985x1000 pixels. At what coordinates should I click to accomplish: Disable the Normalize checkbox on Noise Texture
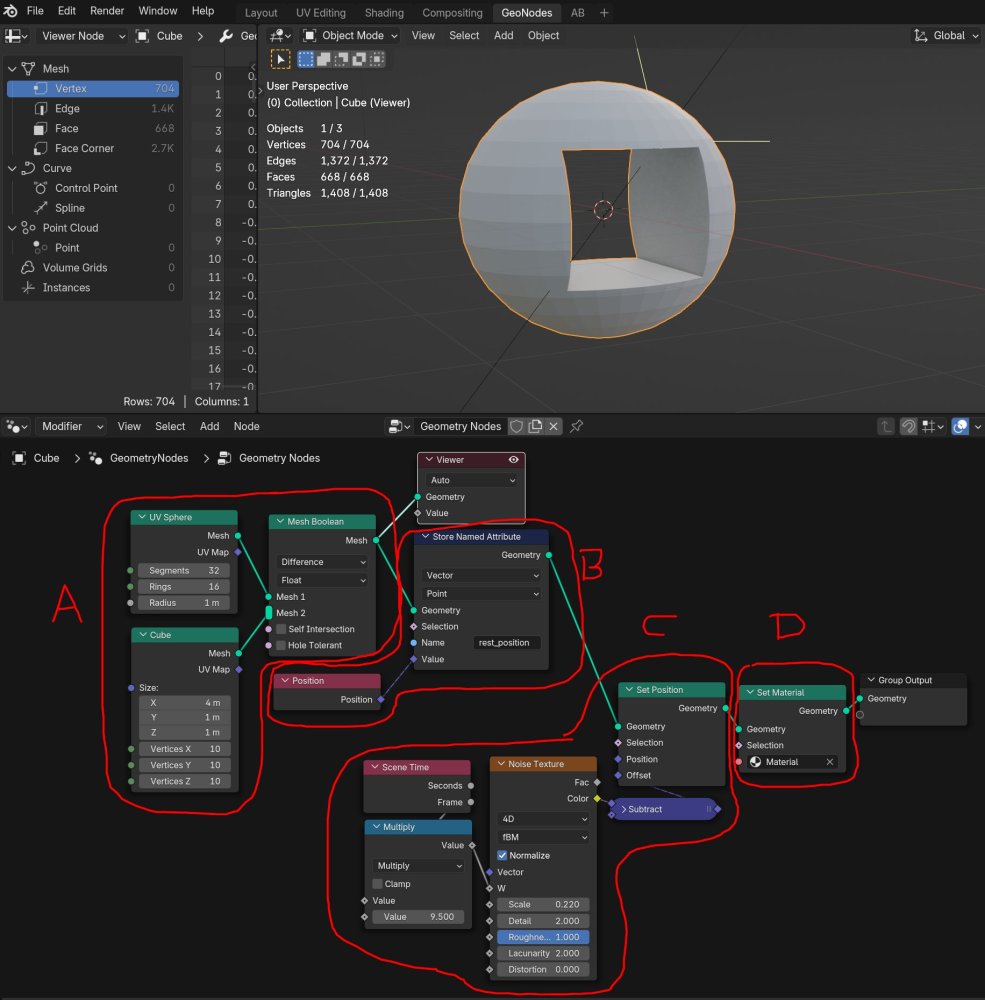pyautogui.click(x=502, y=855)
